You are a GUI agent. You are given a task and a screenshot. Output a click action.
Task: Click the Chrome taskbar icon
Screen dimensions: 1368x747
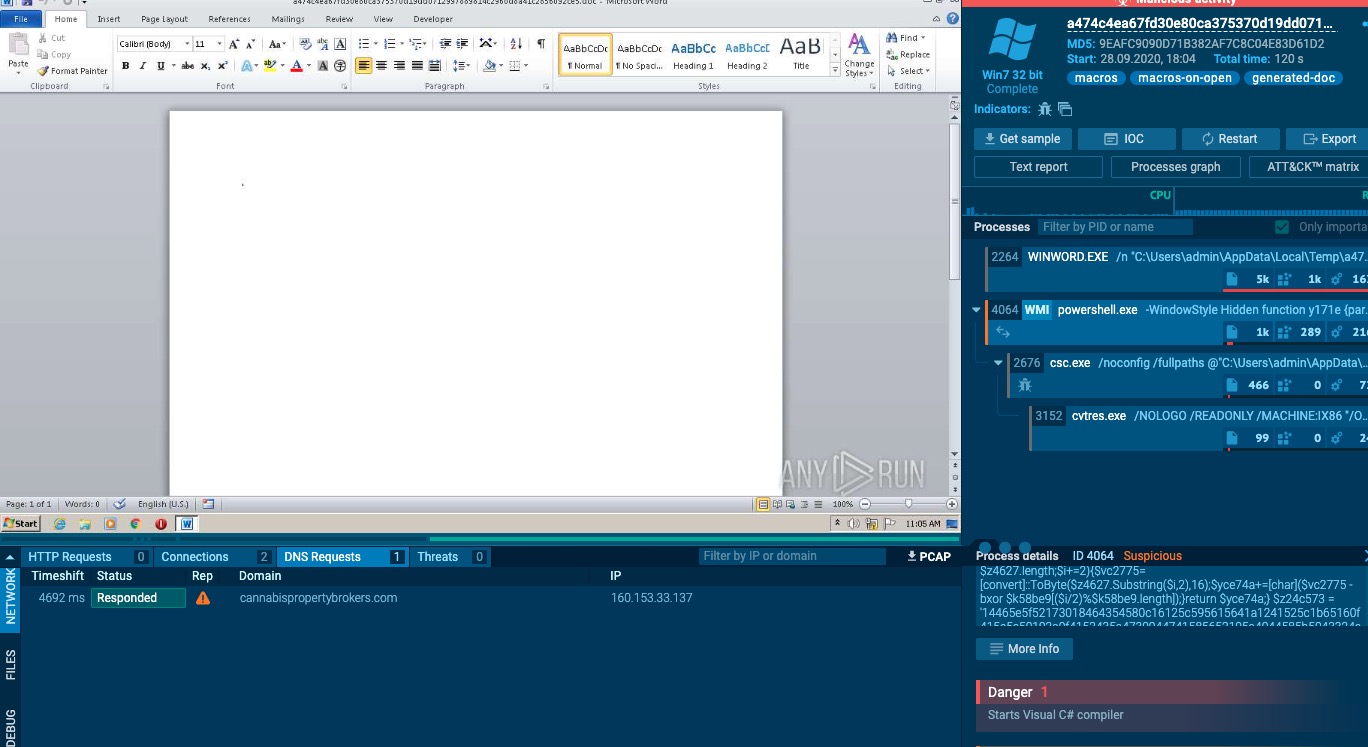click(x=135, y=524)
